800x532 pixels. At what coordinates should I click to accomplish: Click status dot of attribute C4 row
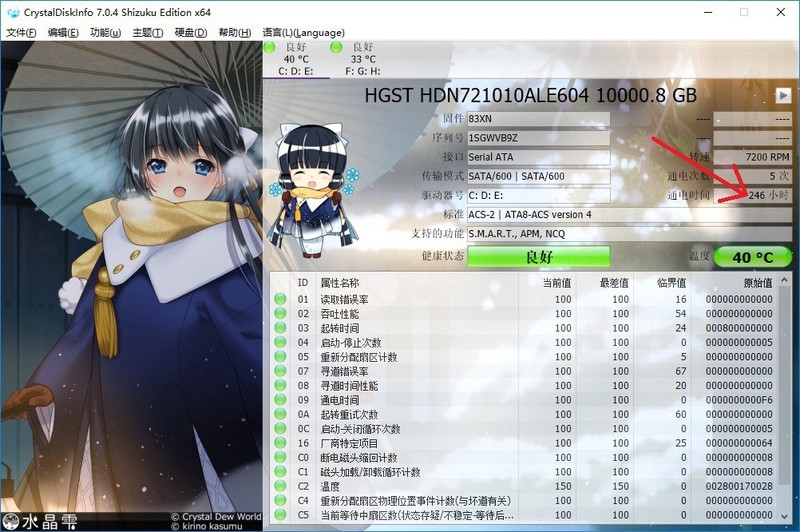(280, 500)
